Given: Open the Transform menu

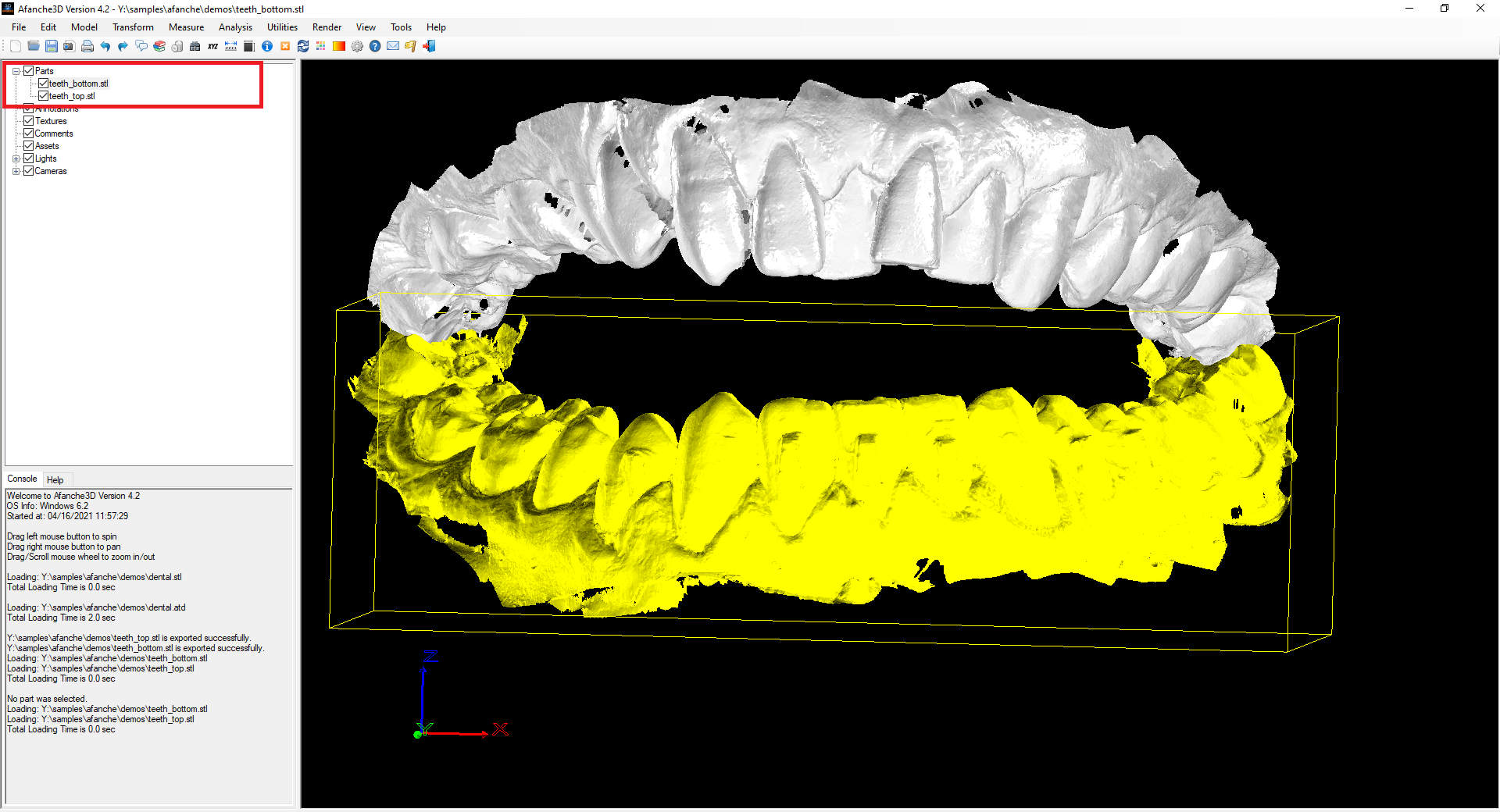Looking at the screenshot, I should pyautogui.click(x=133, y=27).
